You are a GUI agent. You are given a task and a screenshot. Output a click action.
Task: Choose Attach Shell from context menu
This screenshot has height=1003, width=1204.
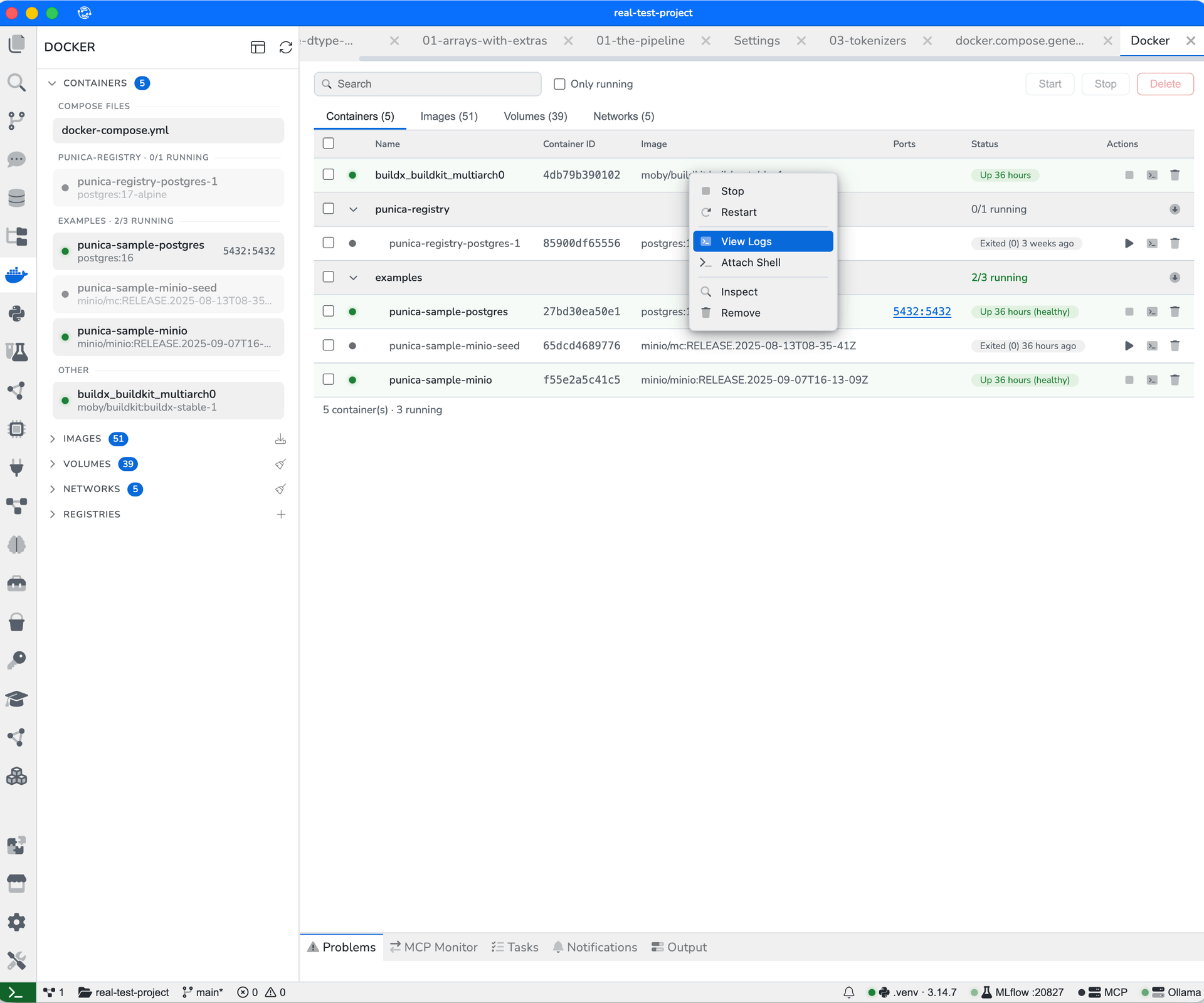coord(763,263)
